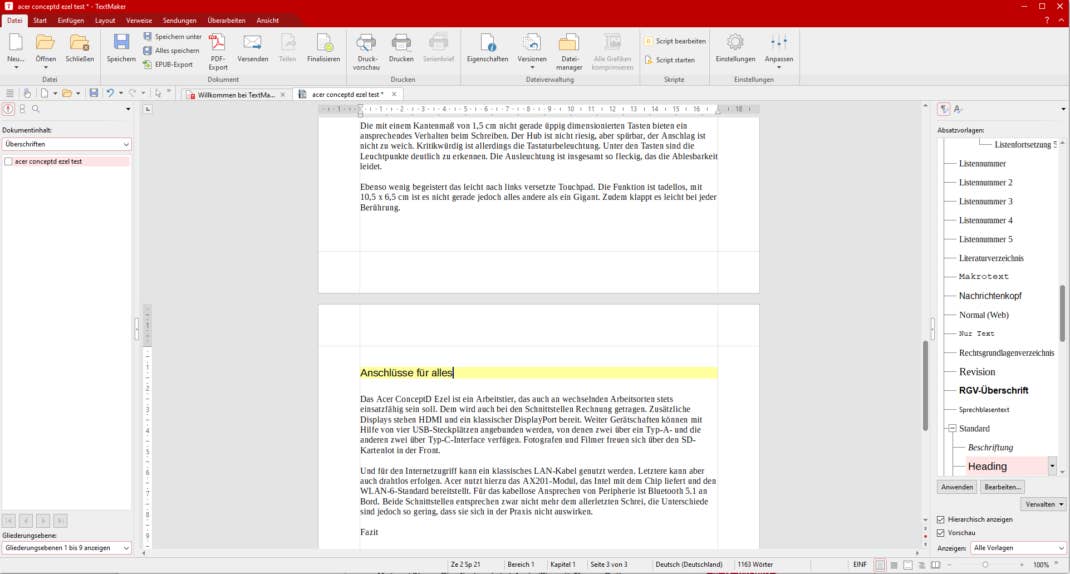Open Einstellungen gear icon
1070x574 pixels.
(735, 42)
